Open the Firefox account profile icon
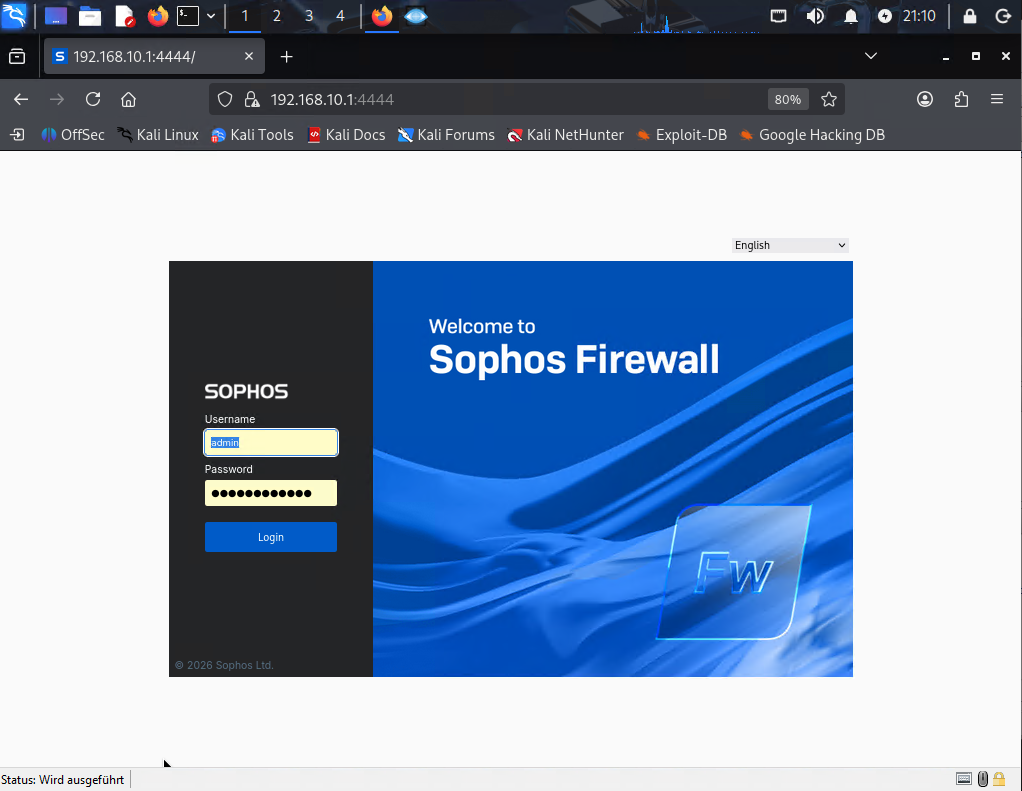Viewport: 1022px width, 791px height. click(925, 99)
